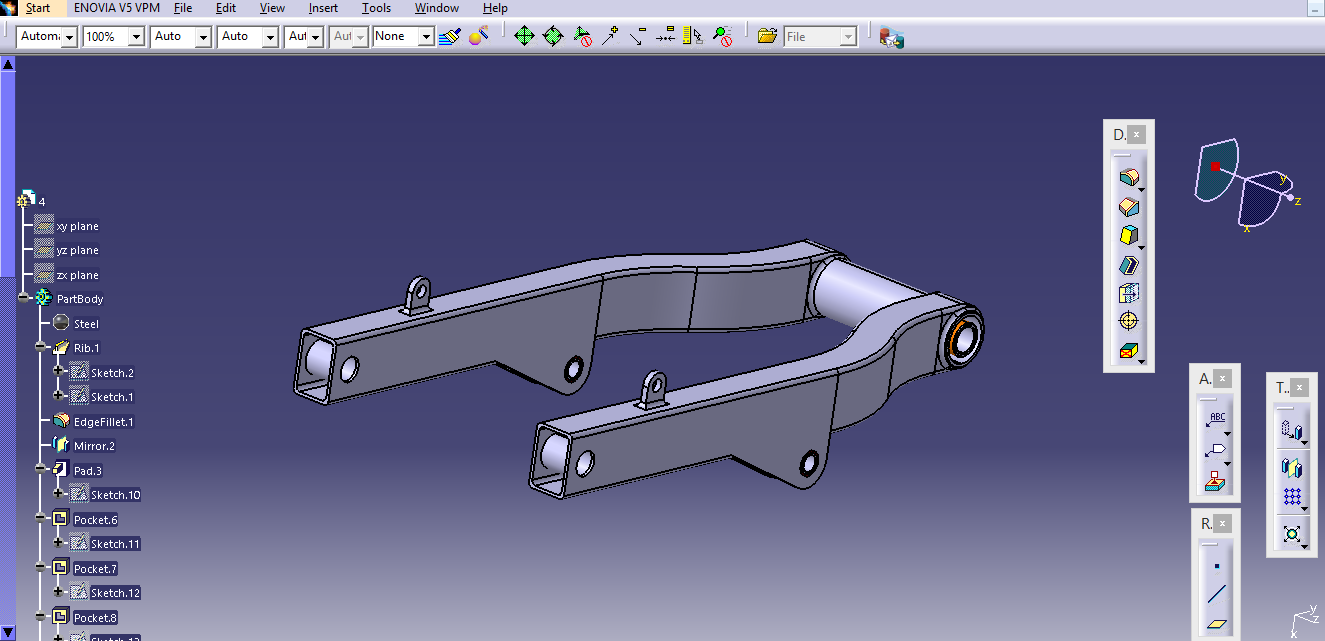Open the Help menu
Screen dimensions: 1325x641
click(x=495, y=8)
